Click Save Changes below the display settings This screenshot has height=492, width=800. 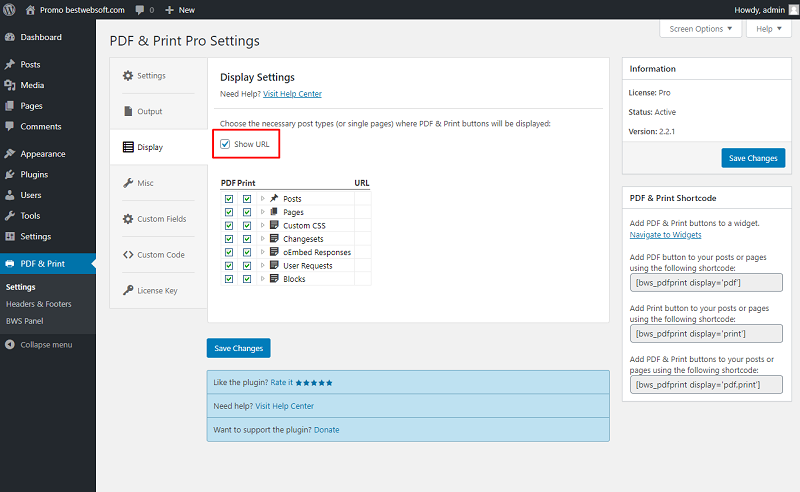238,348
